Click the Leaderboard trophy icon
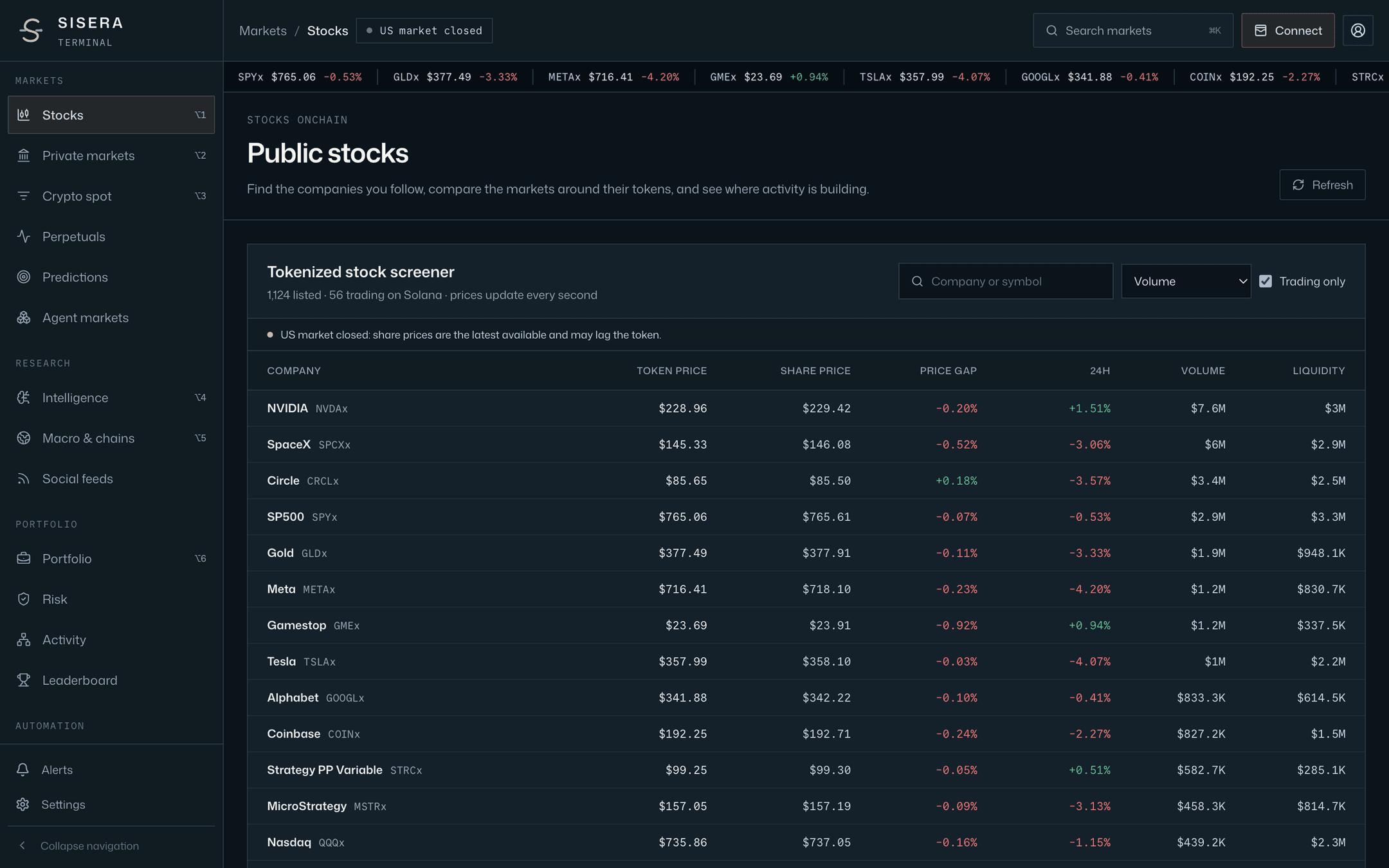Screen dimensions: 1389x868 (24, 680)
